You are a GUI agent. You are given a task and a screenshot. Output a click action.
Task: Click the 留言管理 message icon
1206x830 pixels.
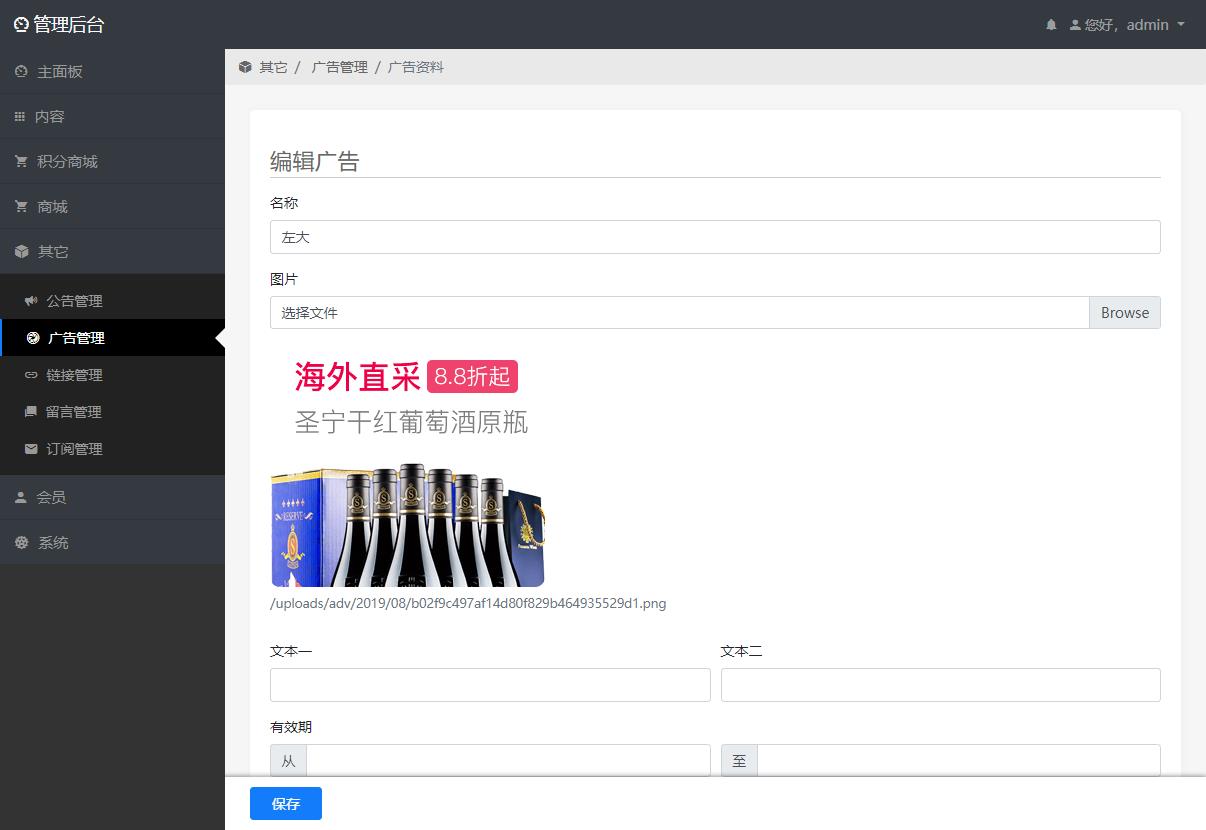(31, 412)
